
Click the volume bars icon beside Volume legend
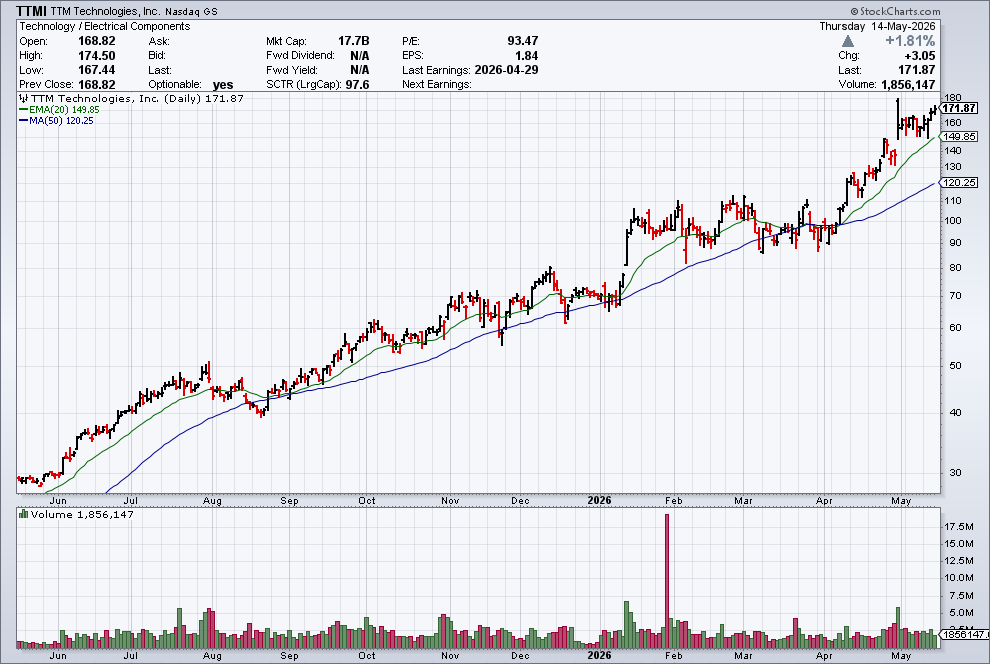[24, 514]
